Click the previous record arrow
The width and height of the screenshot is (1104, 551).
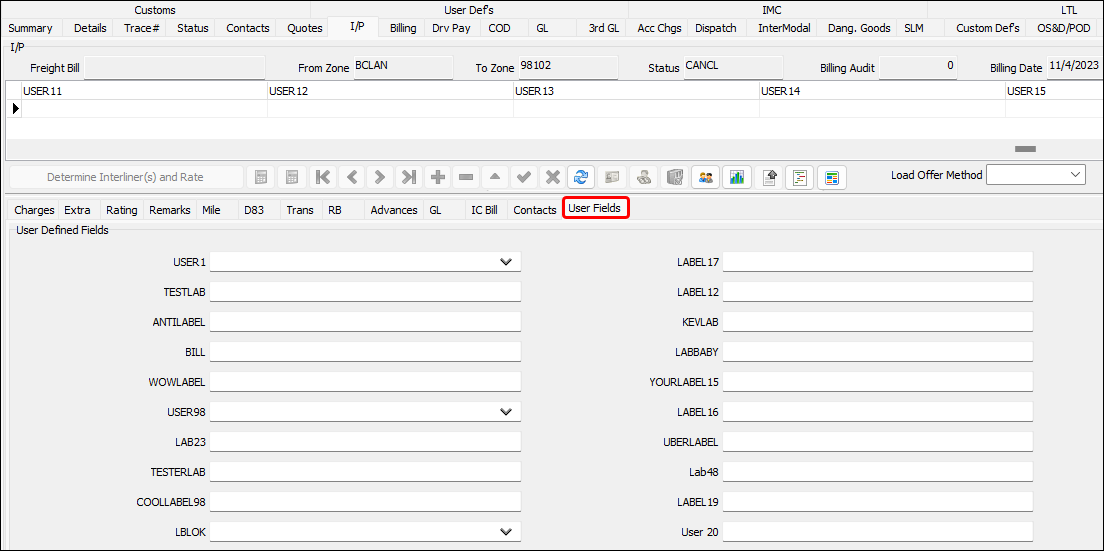[x=352, y=177]
